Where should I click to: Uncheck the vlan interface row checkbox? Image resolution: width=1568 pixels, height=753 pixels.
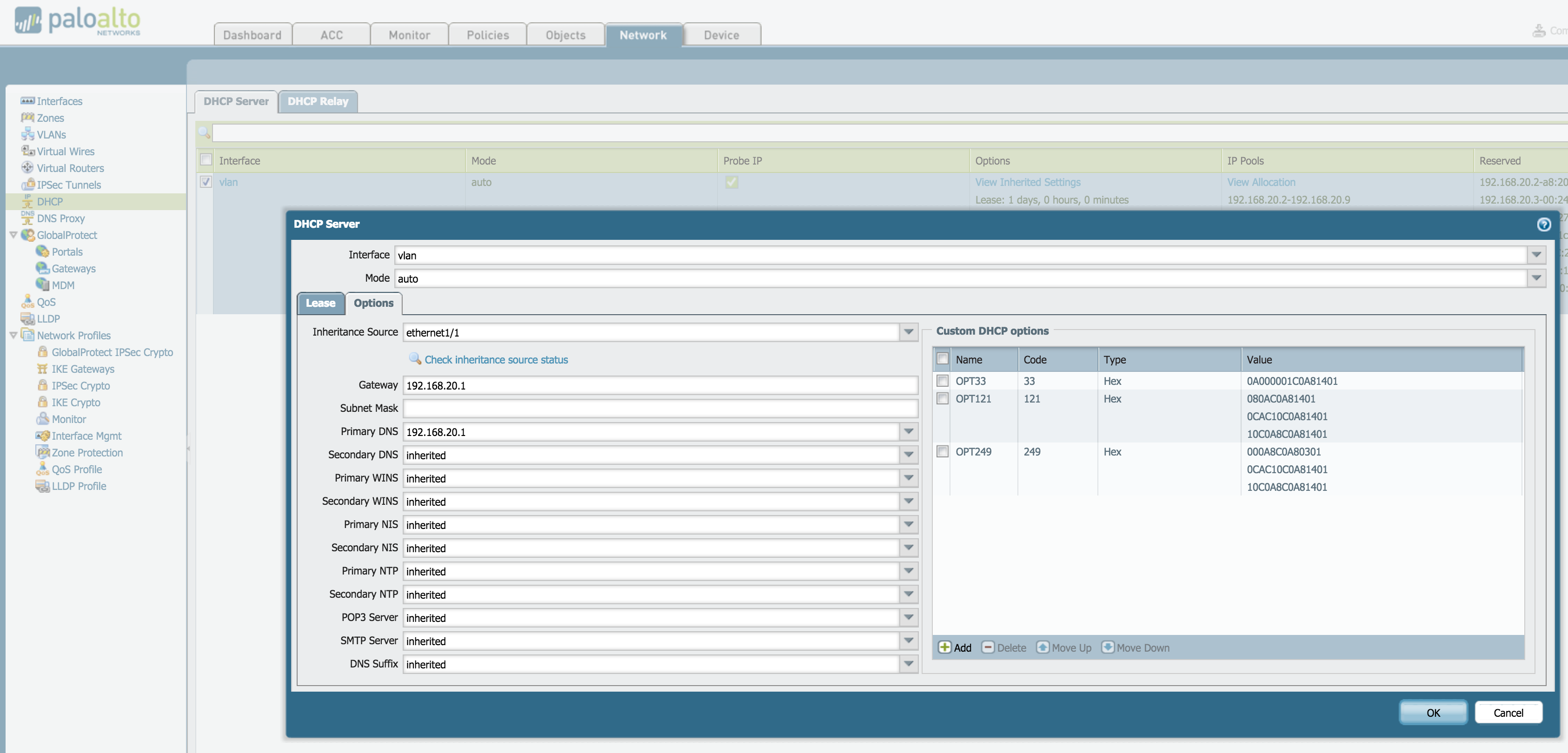coord(206,181)
